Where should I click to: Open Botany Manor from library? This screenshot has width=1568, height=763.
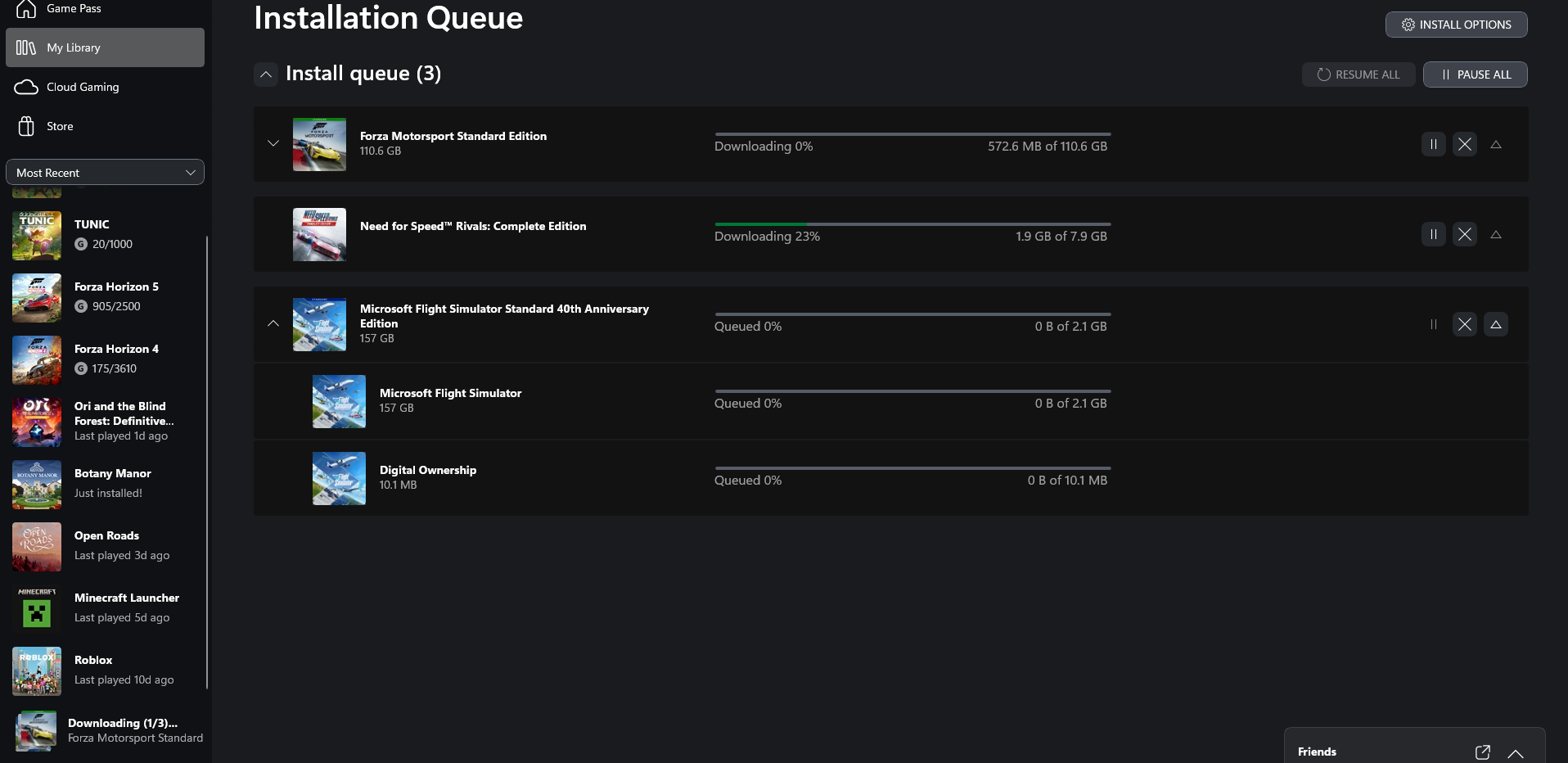click(105, 484)
